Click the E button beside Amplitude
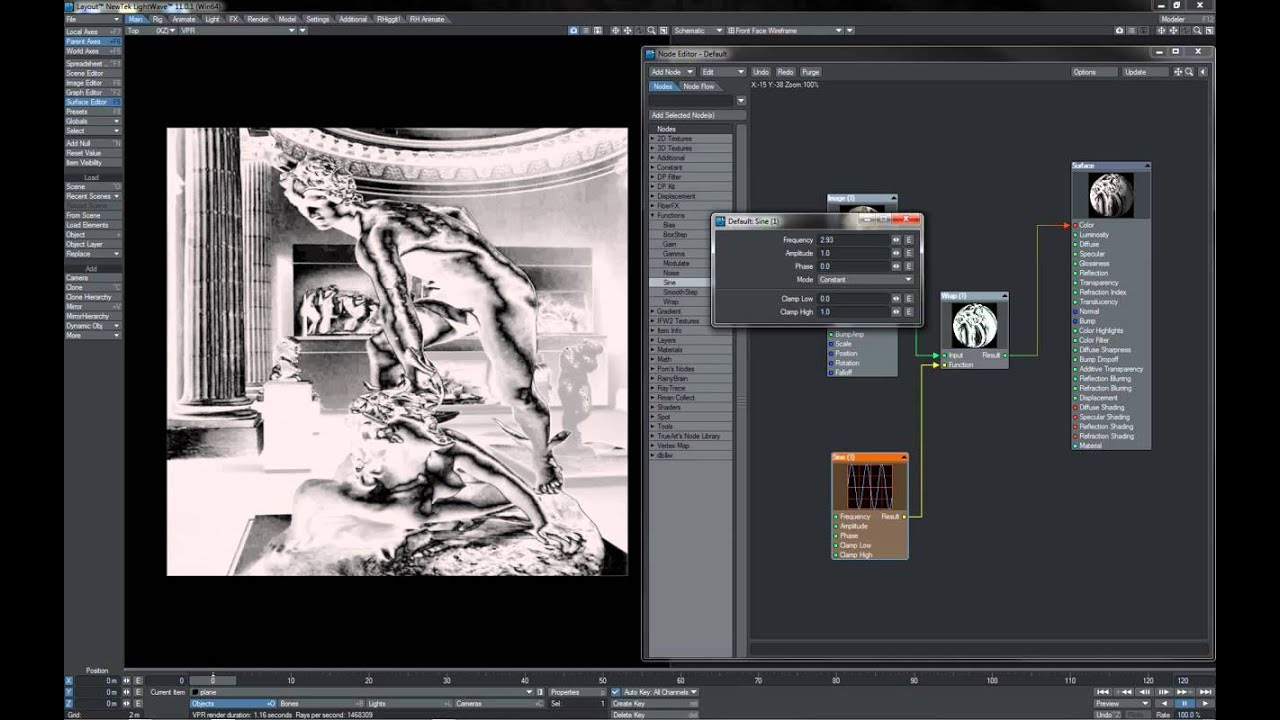This screenshot has width=1280, height=720. pos(909,253)
